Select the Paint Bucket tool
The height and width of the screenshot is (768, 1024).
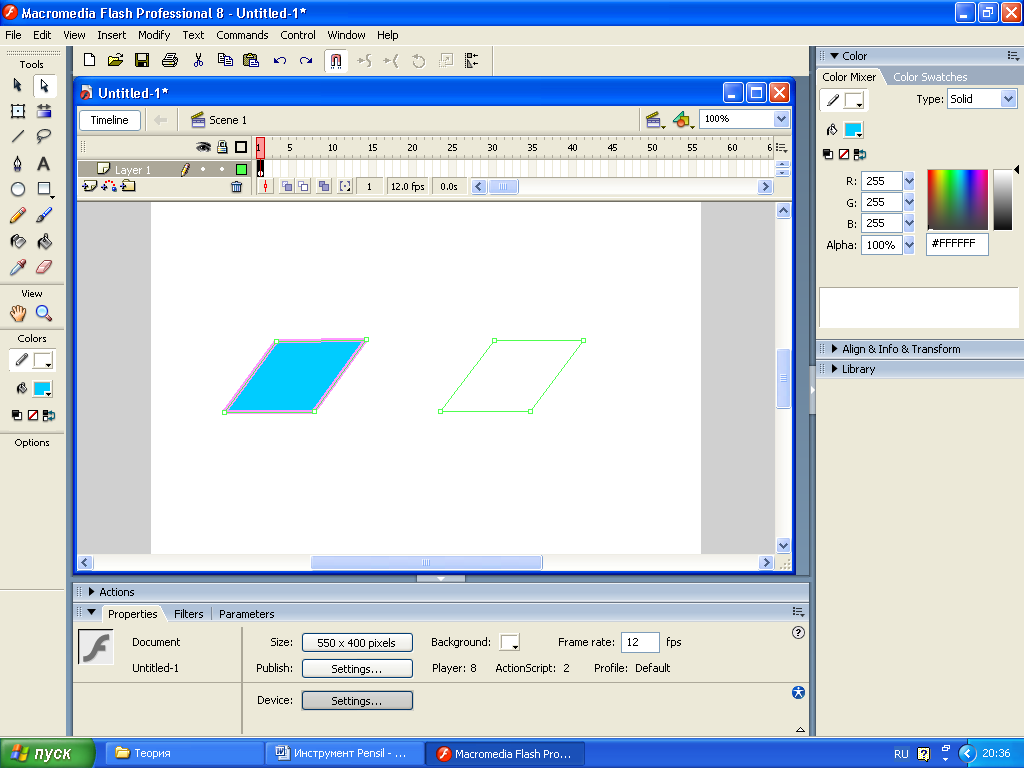click(44, 242)
